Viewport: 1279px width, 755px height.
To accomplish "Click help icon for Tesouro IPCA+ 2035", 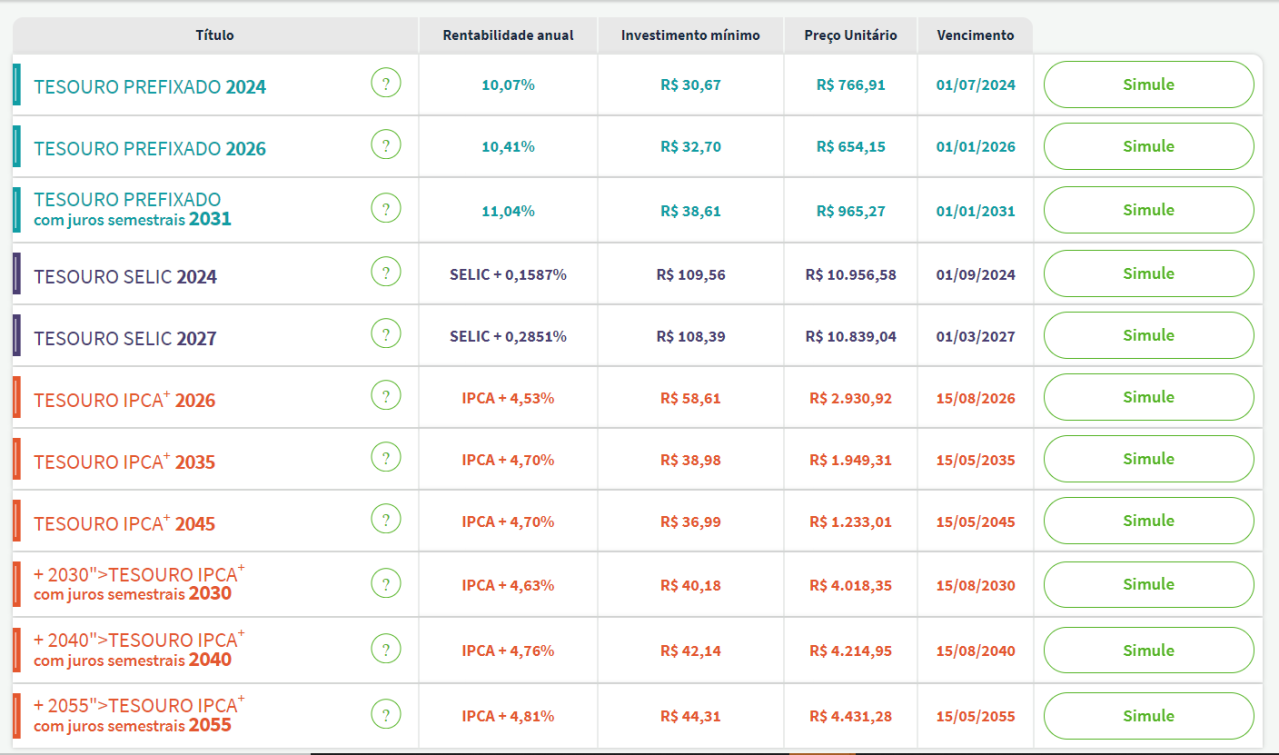I will coord(385,458).
